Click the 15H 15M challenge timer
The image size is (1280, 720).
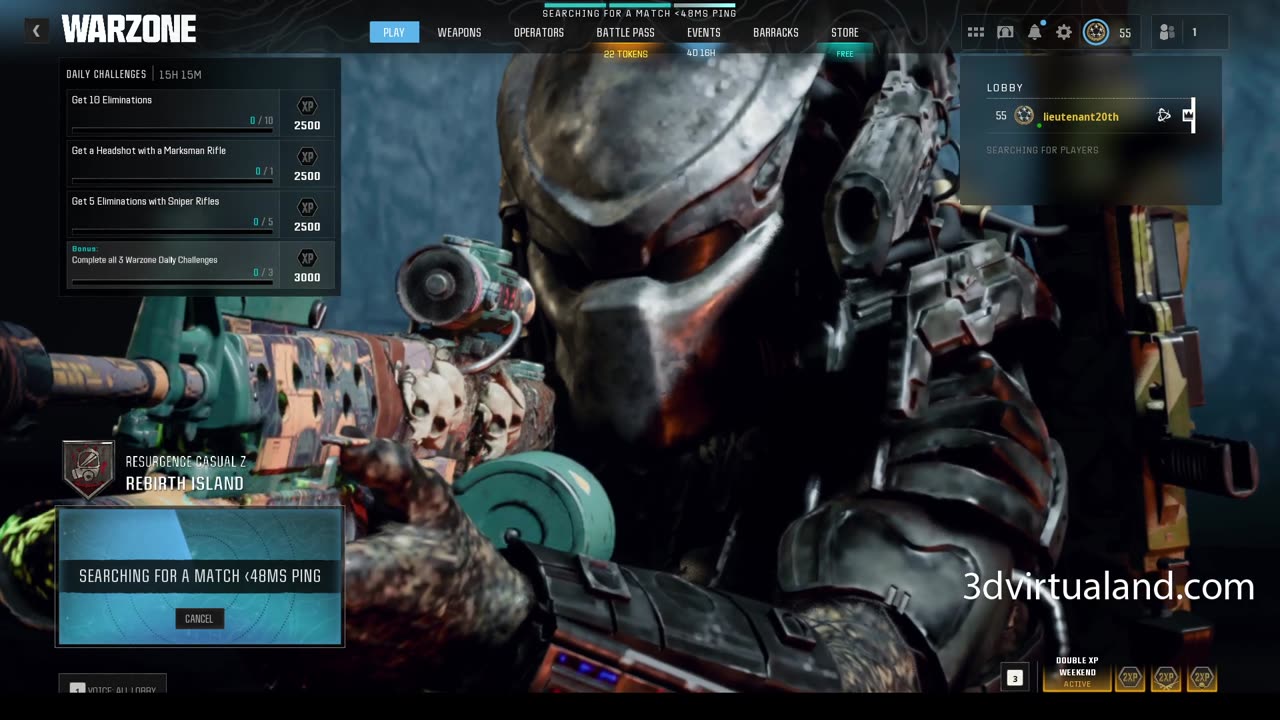point(180,74)
